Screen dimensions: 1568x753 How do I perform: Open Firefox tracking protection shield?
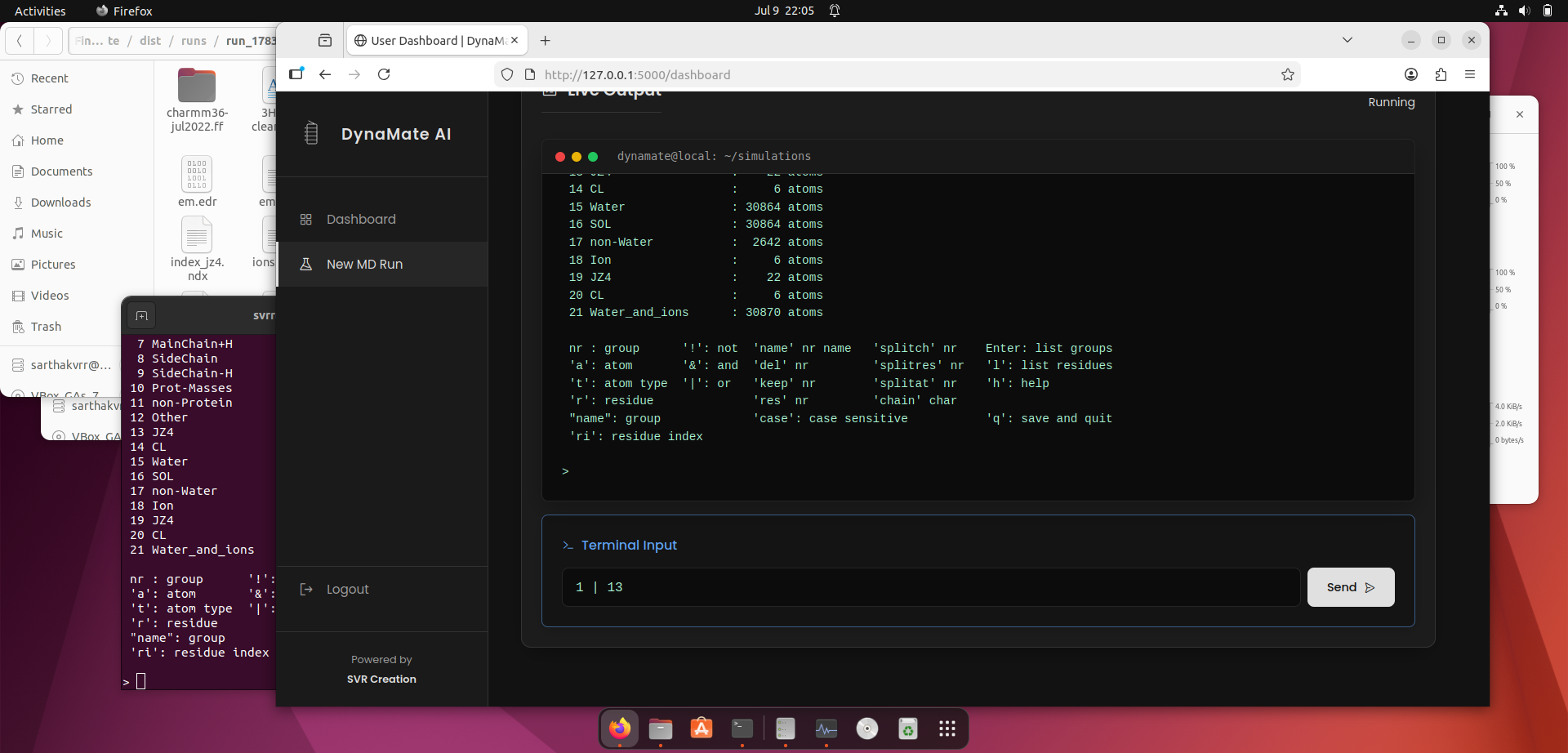tap(507, 75)
